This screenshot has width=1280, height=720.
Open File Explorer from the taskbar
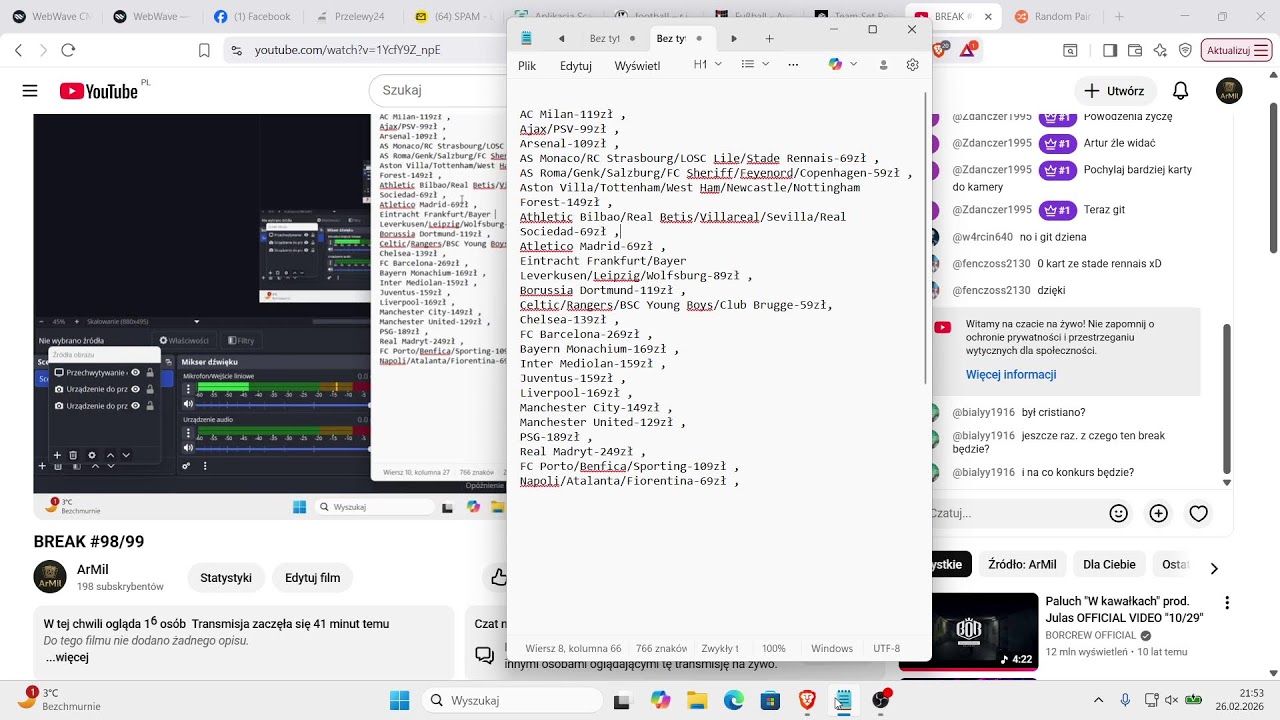(x=696, y=700)
